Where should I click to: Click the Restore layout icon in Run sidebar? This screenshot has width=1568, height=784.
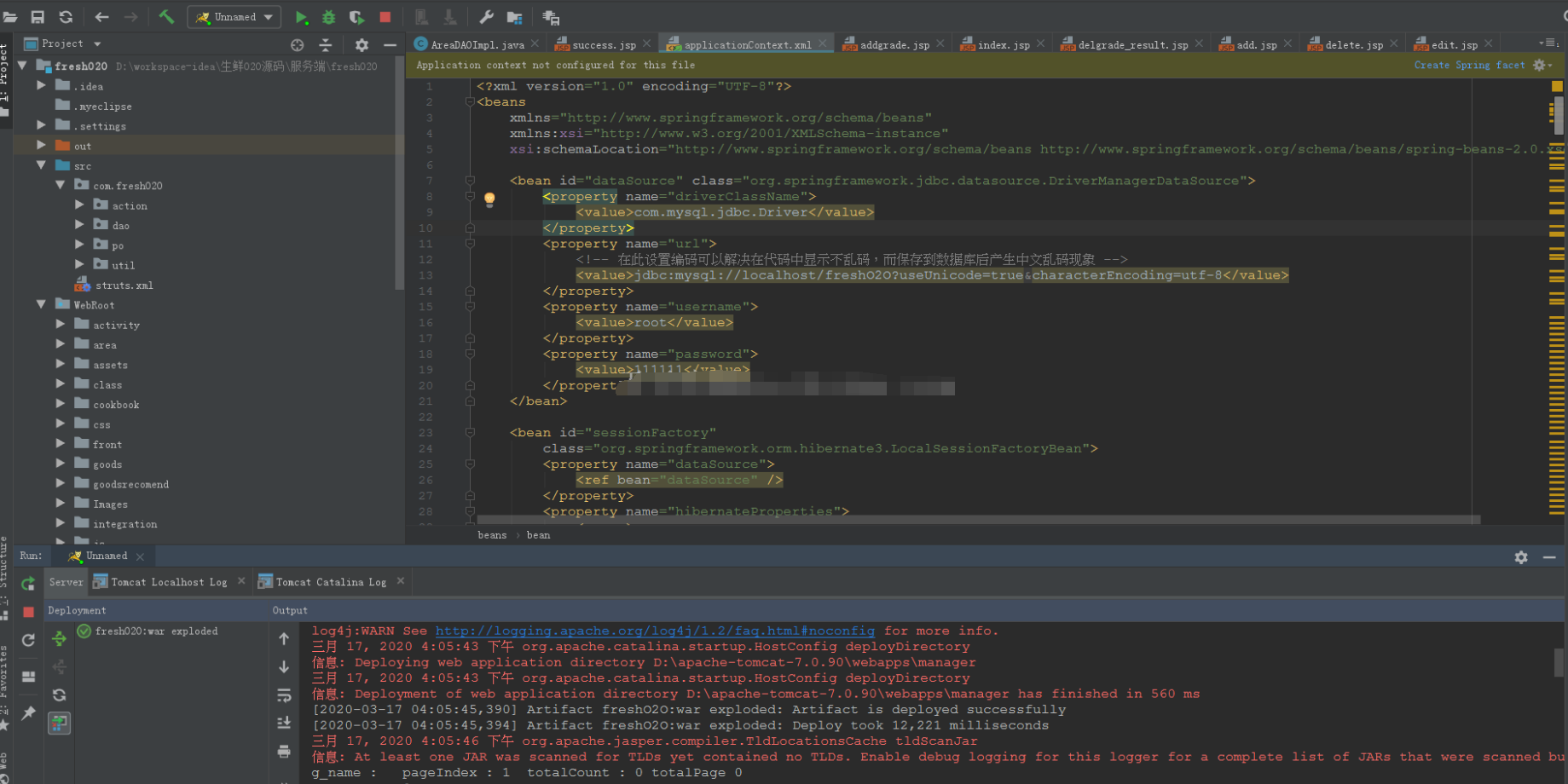(28, 677)
